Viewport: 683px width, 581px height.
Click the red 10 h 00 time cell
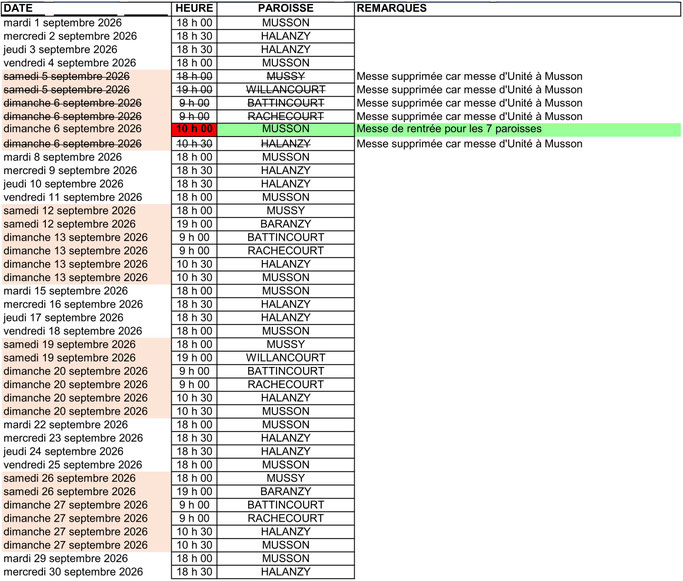click(x=194, y=129)
